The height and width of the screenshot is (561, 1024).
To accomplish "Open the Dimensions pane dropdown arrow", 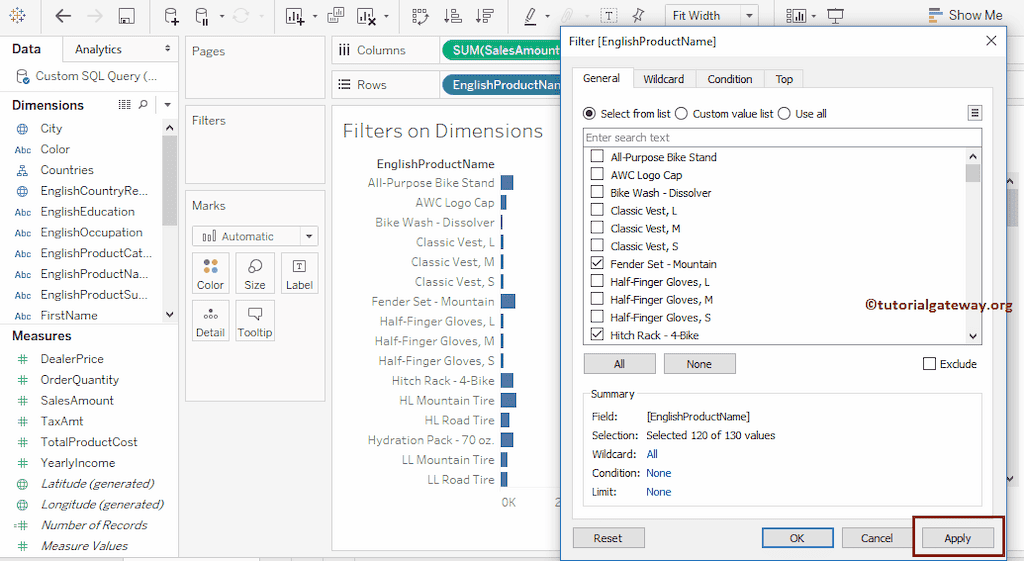I will [168, 104].
